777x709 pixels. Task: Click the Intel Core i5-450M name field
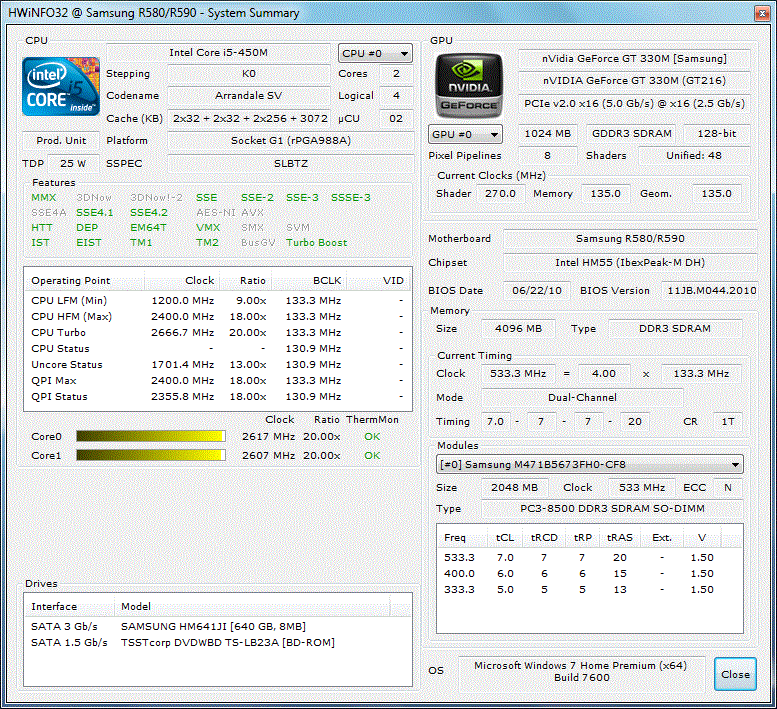pyautogui.click(x=218, y=53)
